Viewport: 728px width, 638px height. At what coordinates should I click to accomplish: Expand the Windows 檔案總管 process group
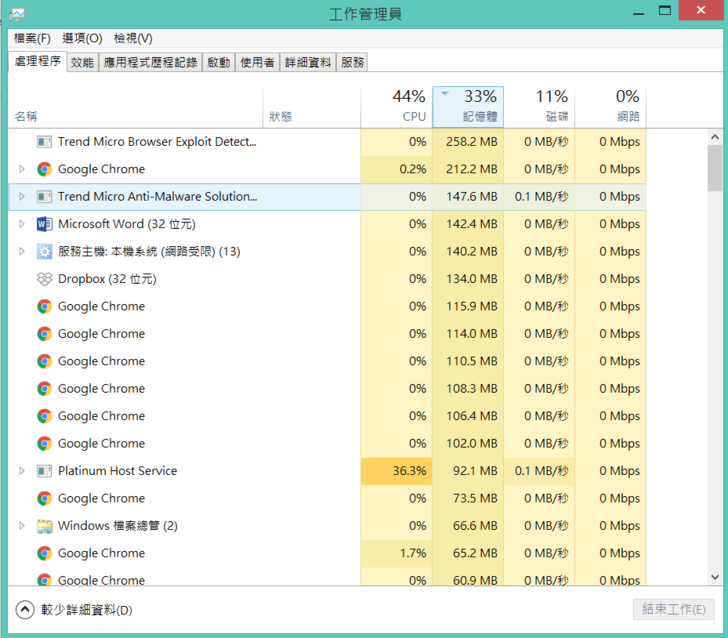coord(22,526)
